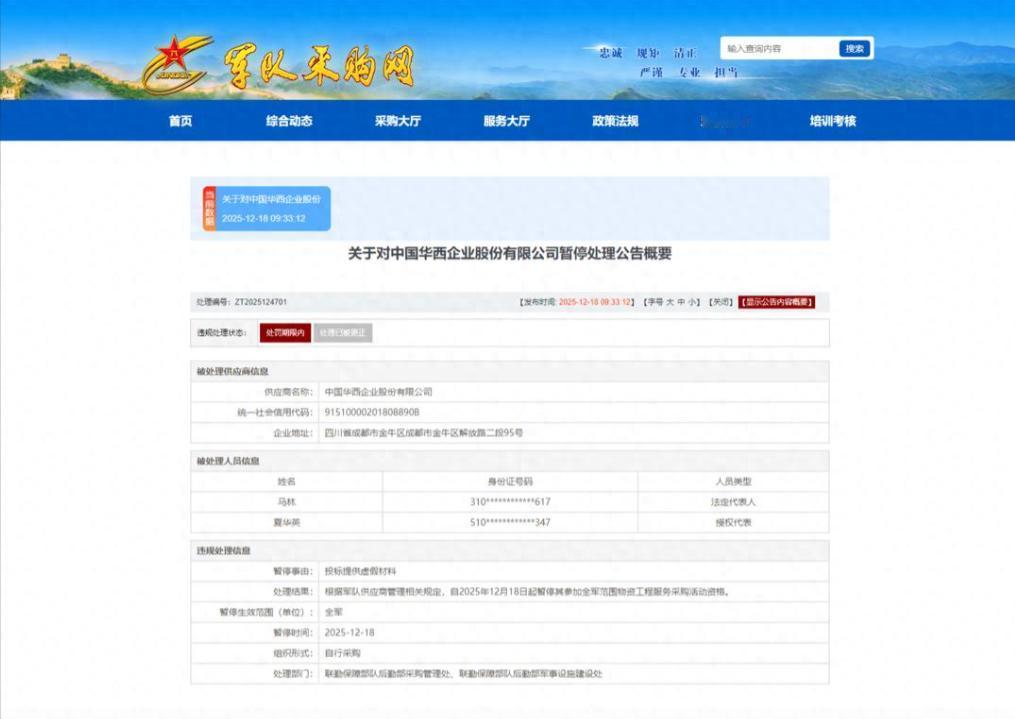Click the blue 搜索 button
The height and width of the screenshot is (719, 1015).
tap(854, 49)
